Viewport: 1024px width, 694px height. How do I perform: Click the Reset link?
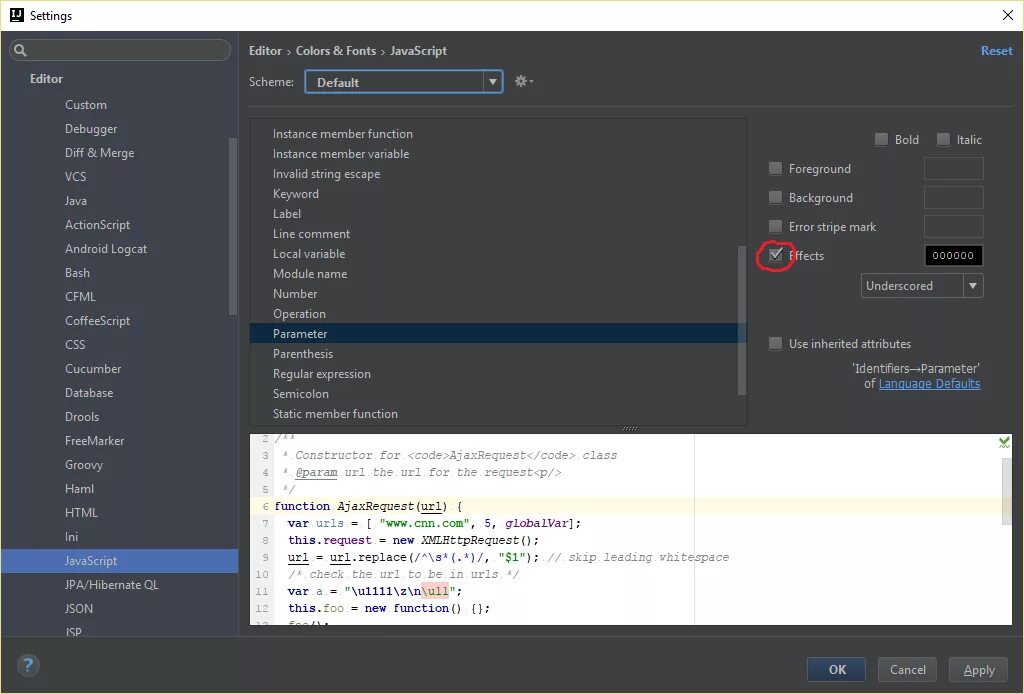click(997, 51)
